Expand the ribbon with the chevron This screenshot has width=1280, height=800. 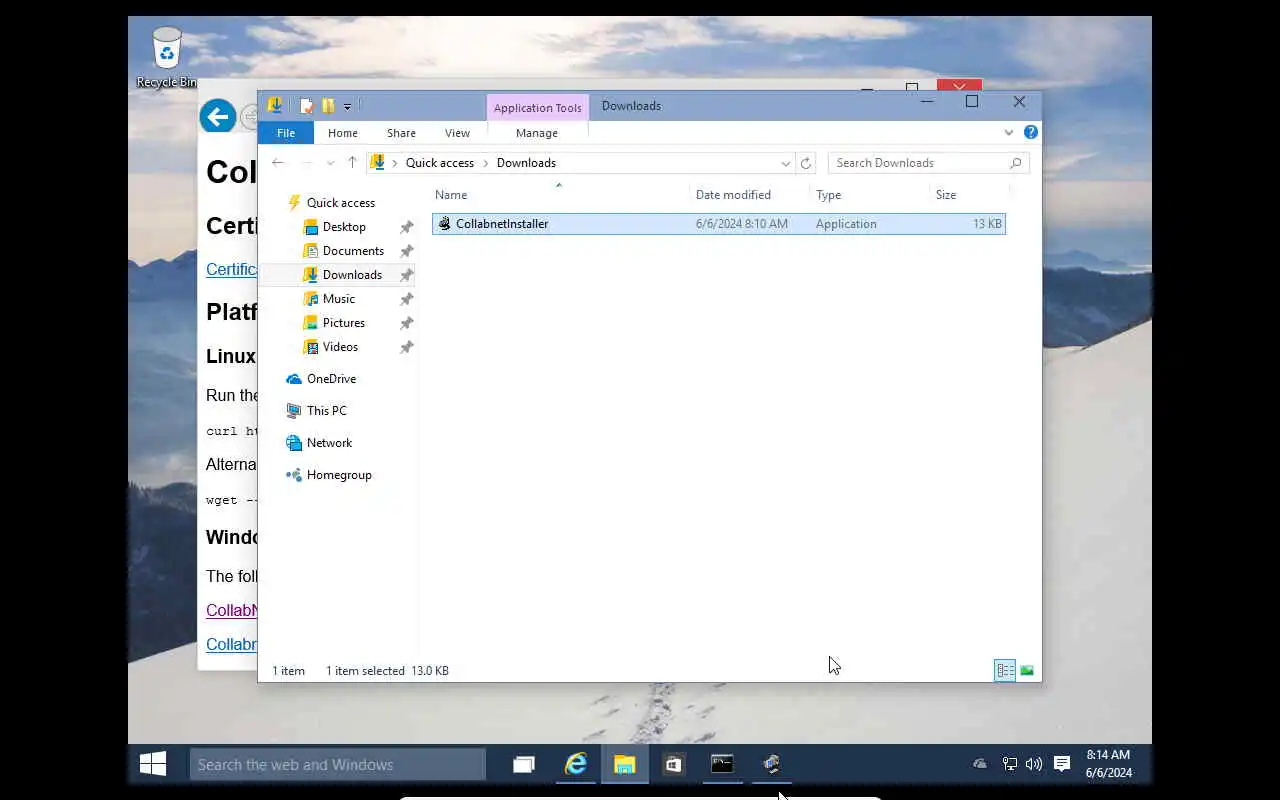tap(1008, 132)
